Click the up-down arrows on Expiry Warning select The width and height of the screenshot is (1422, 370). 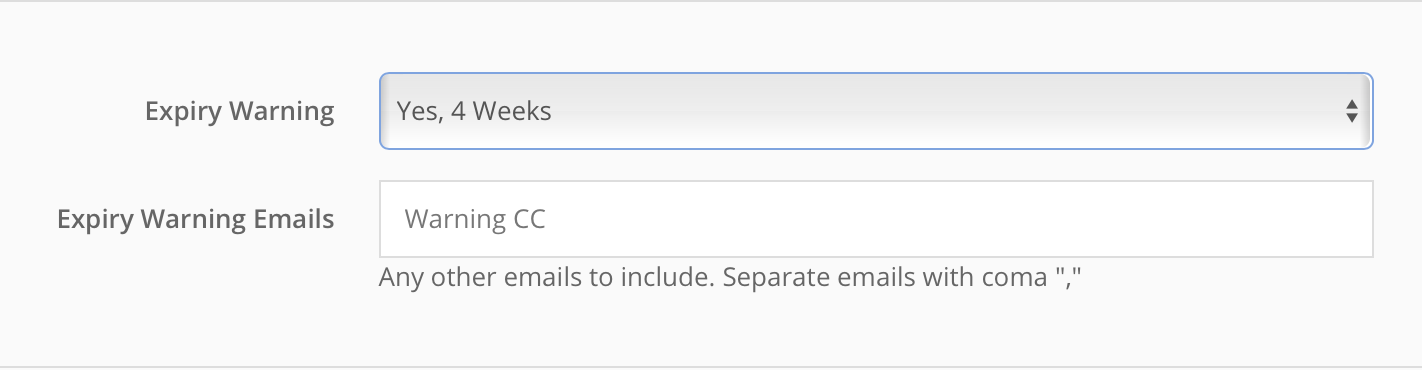coord(1351,111)
